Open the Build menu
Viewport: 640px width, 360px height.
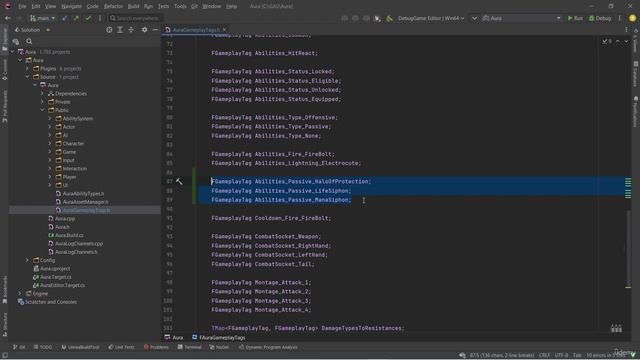click(133, 7)
